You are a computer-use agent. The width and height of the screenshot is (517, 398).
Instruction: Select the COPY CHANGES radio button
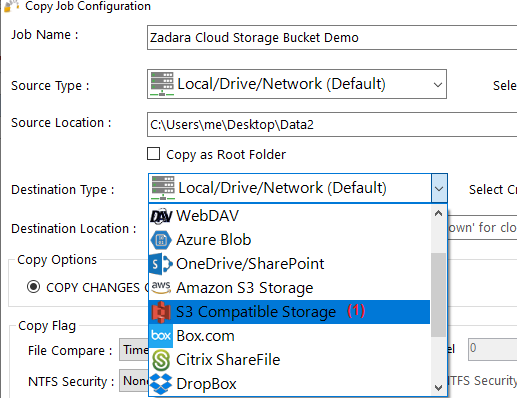point(33,287)
